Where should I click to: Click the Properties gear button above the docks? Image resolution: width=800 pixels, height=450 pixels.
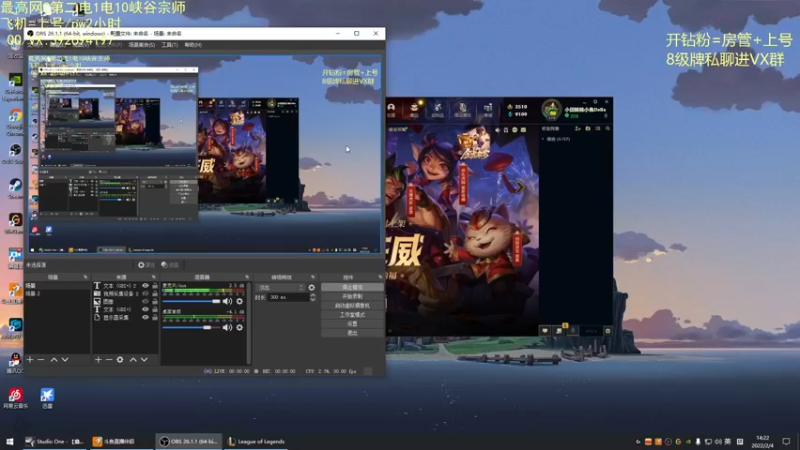(x=146, y=265)
